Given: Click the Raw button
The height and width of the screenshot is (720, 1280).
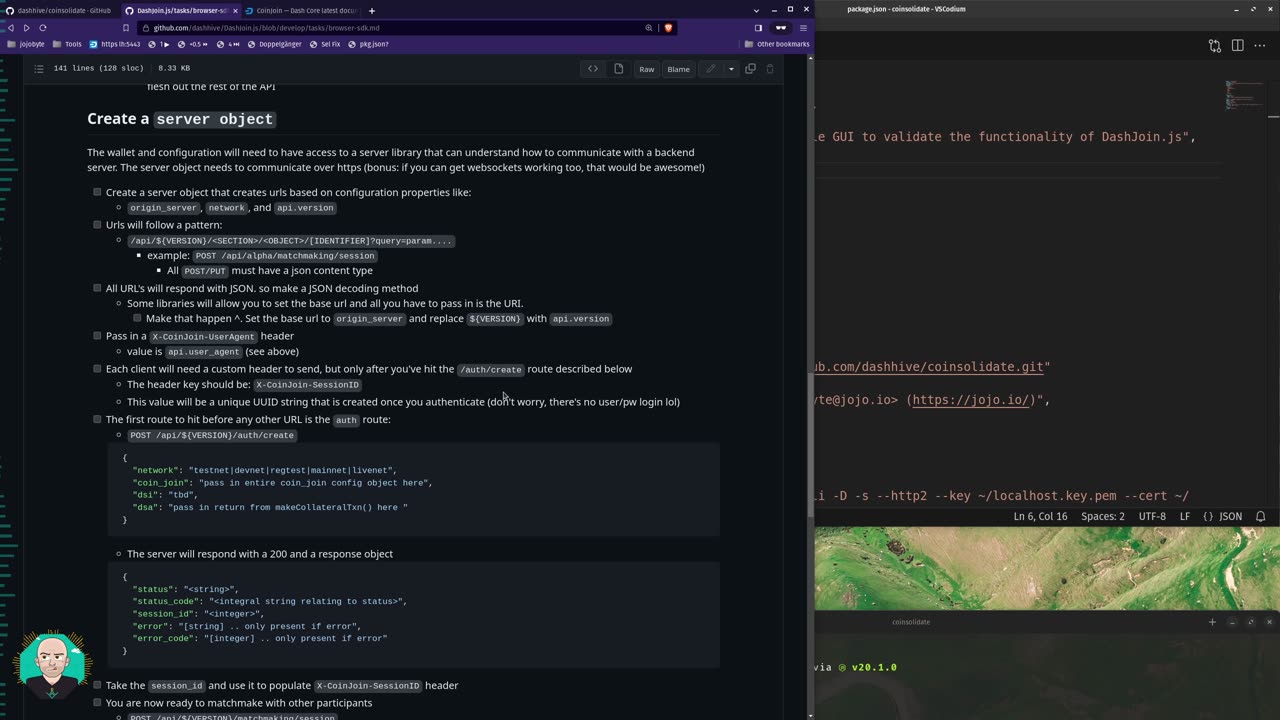Looking at the screenshot, I should coord(647,69).
